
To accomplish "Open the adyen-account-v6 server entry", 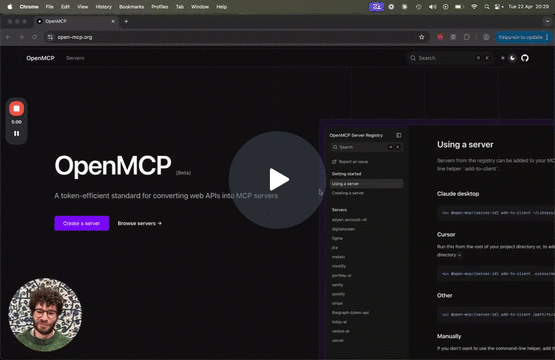I will coord(349,220).
